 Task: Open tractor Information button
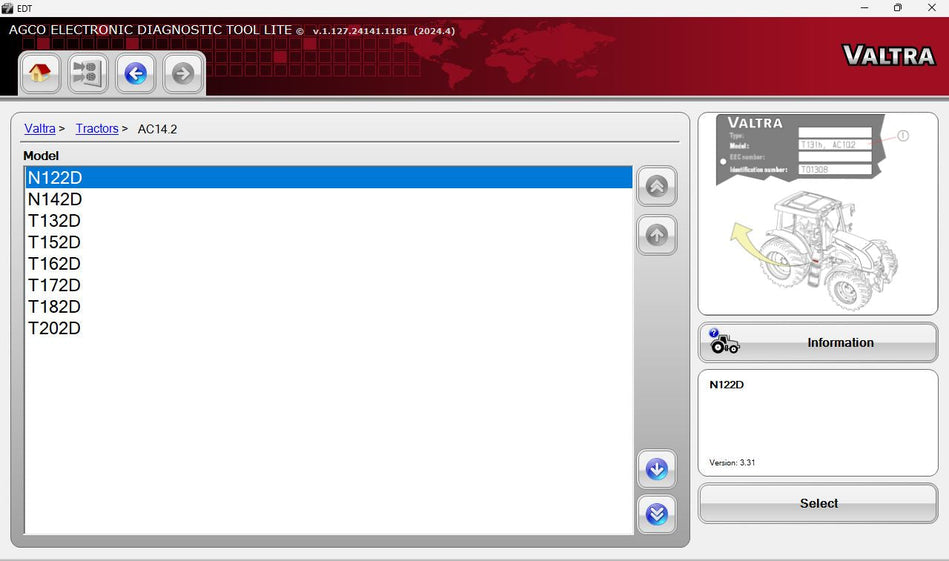[817, 343]
